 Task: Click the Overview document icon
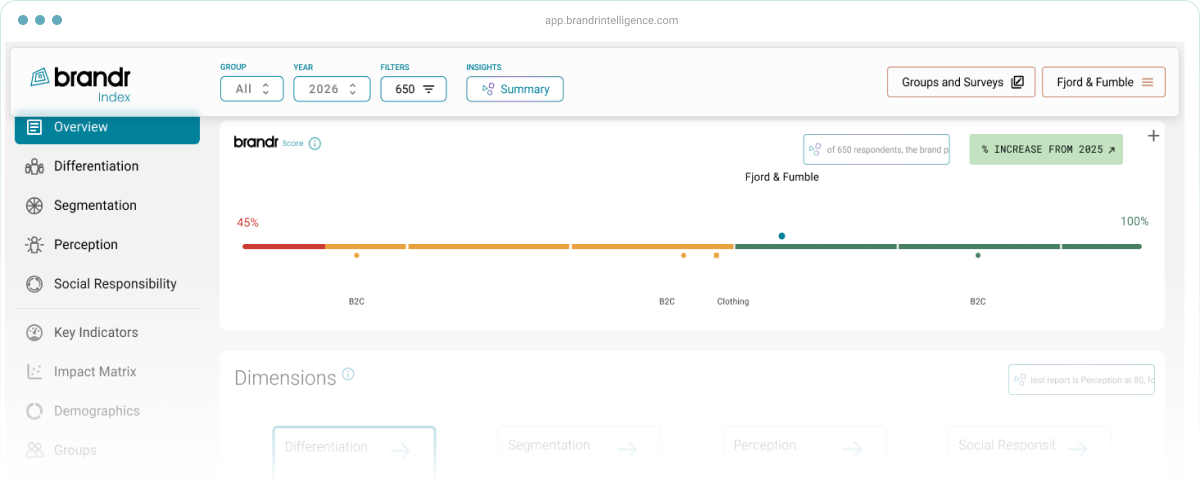(34, 127)
